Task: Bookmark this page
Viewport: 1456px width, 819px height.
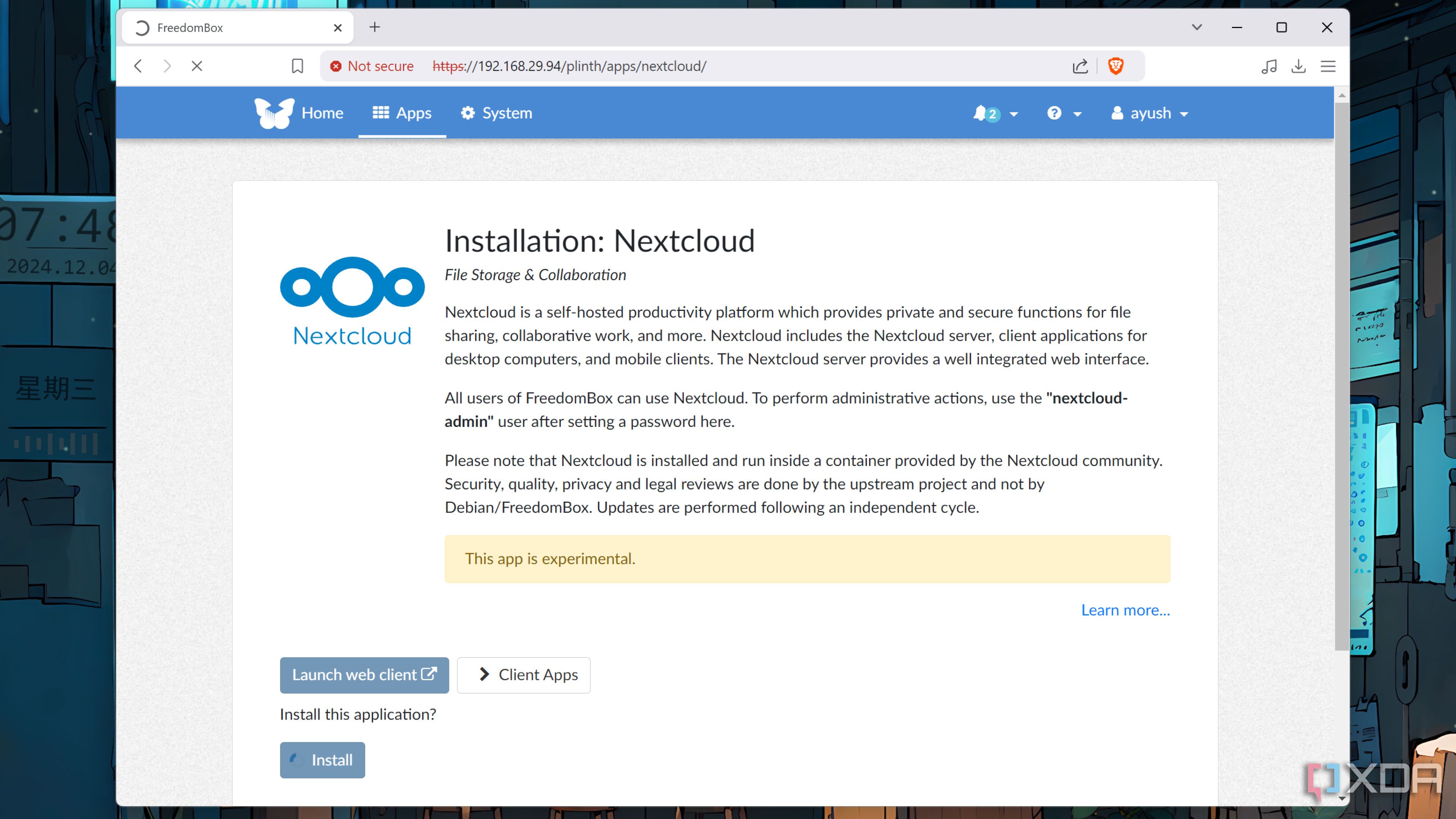Action: [297, 66]
